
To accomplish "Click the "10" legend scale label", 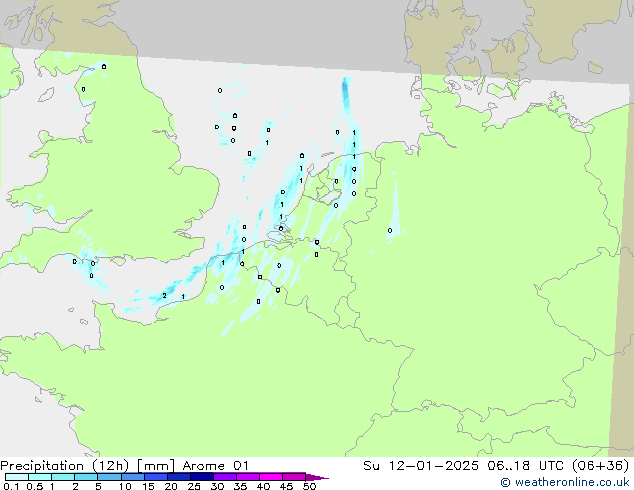I will click(x=125, y=486).
